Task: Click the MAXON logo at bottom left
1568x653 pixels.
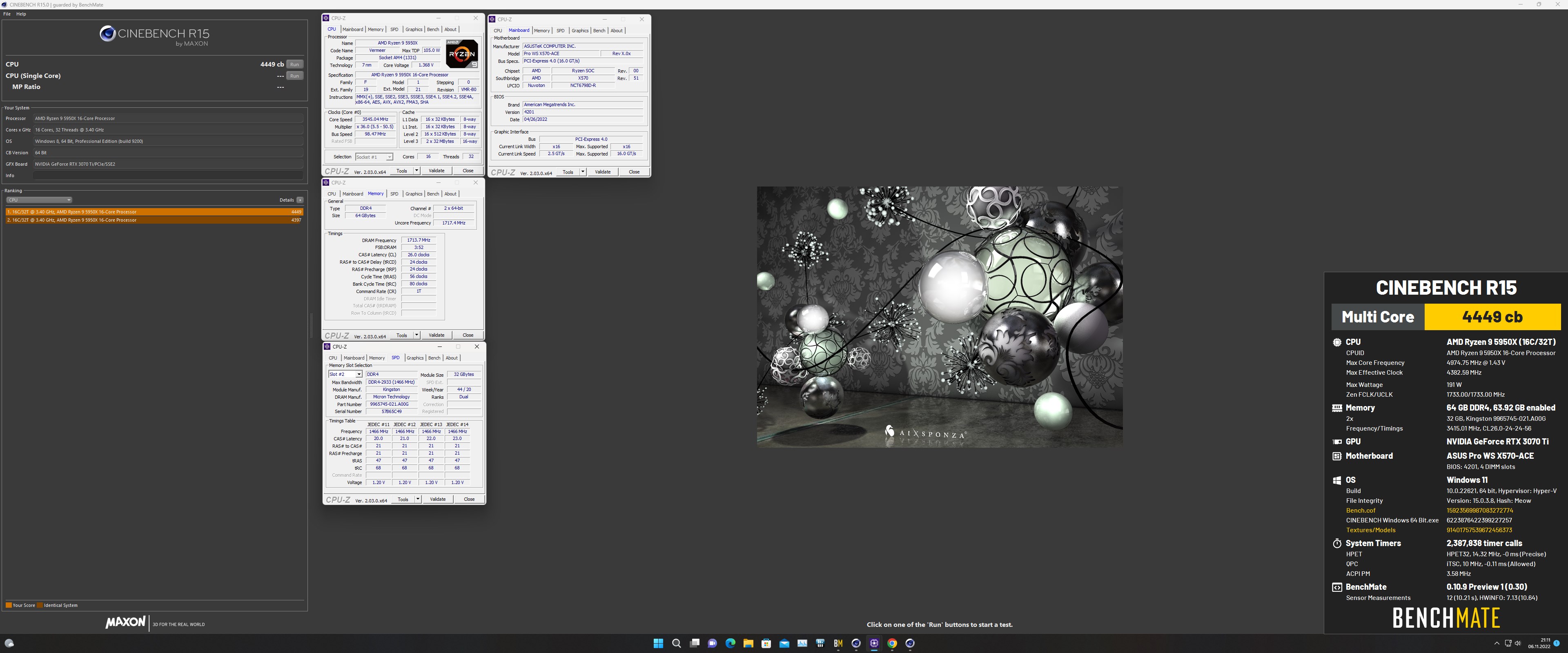Action: pos(125,622)
